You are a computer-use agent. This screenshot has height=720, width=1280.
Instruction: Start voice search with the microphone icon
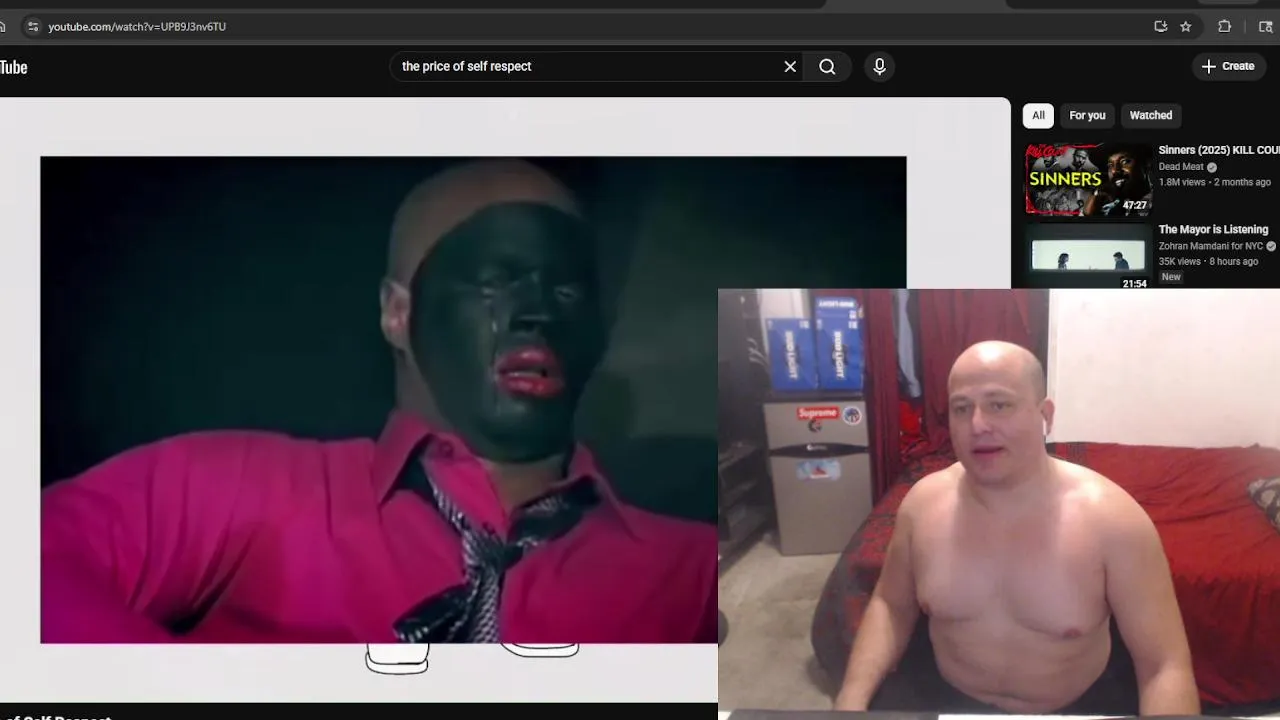point(880,66)
